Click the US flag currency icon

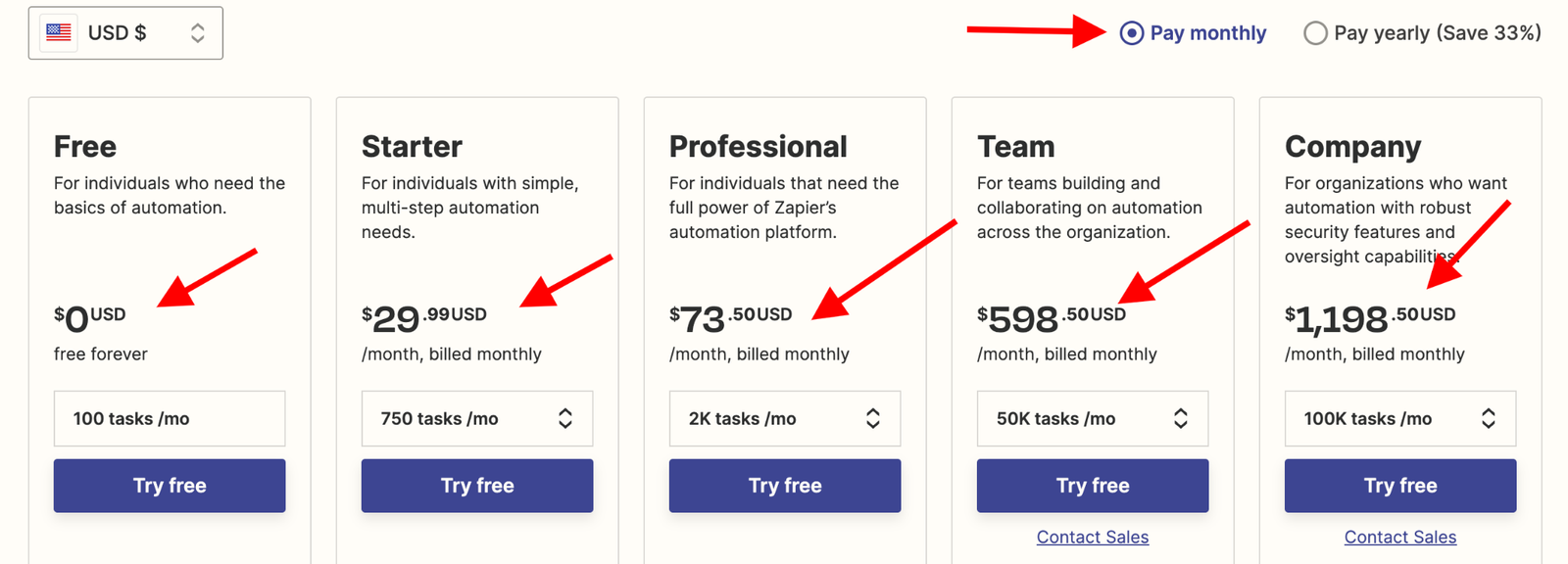(x=59, y=32)
